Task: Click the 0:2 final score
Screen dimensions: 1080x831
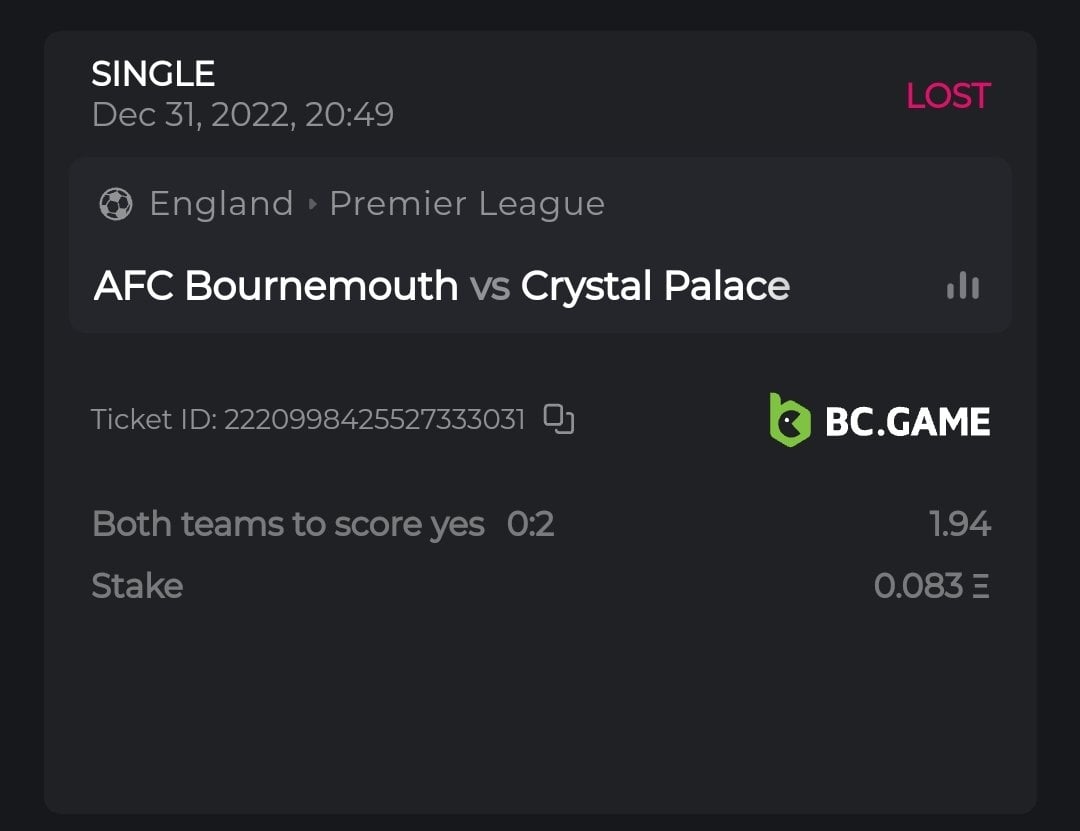Action: pyautogui.click(x=530, y=524)
